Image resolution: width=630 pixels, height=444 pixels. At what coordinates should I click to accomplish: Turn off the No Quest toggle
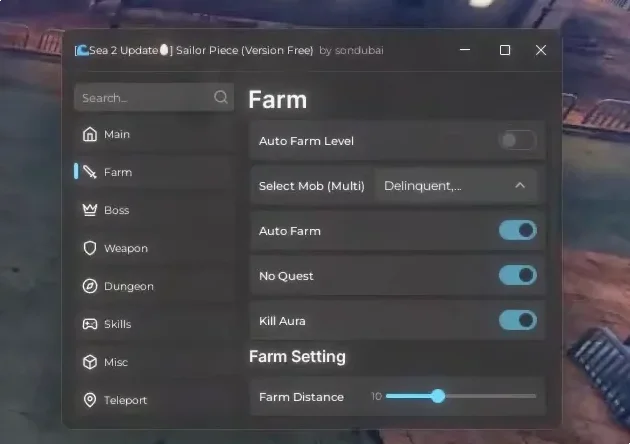coord(518,275)
